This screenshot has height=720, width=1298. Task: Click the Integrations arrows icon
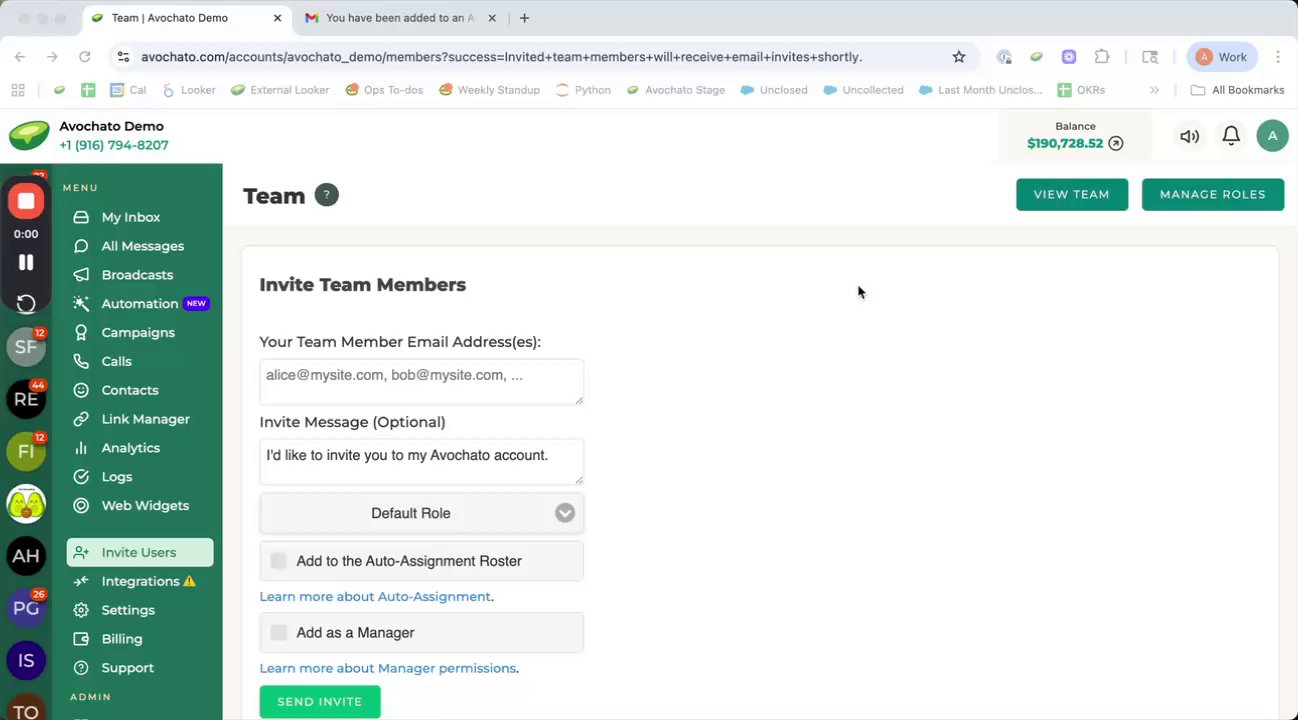(81, 581)
